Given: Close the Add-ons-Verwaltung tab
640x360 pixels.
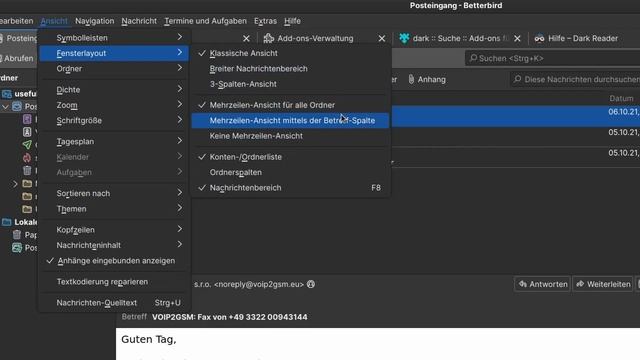Looking at the screenshot, I should click(382, 38).
